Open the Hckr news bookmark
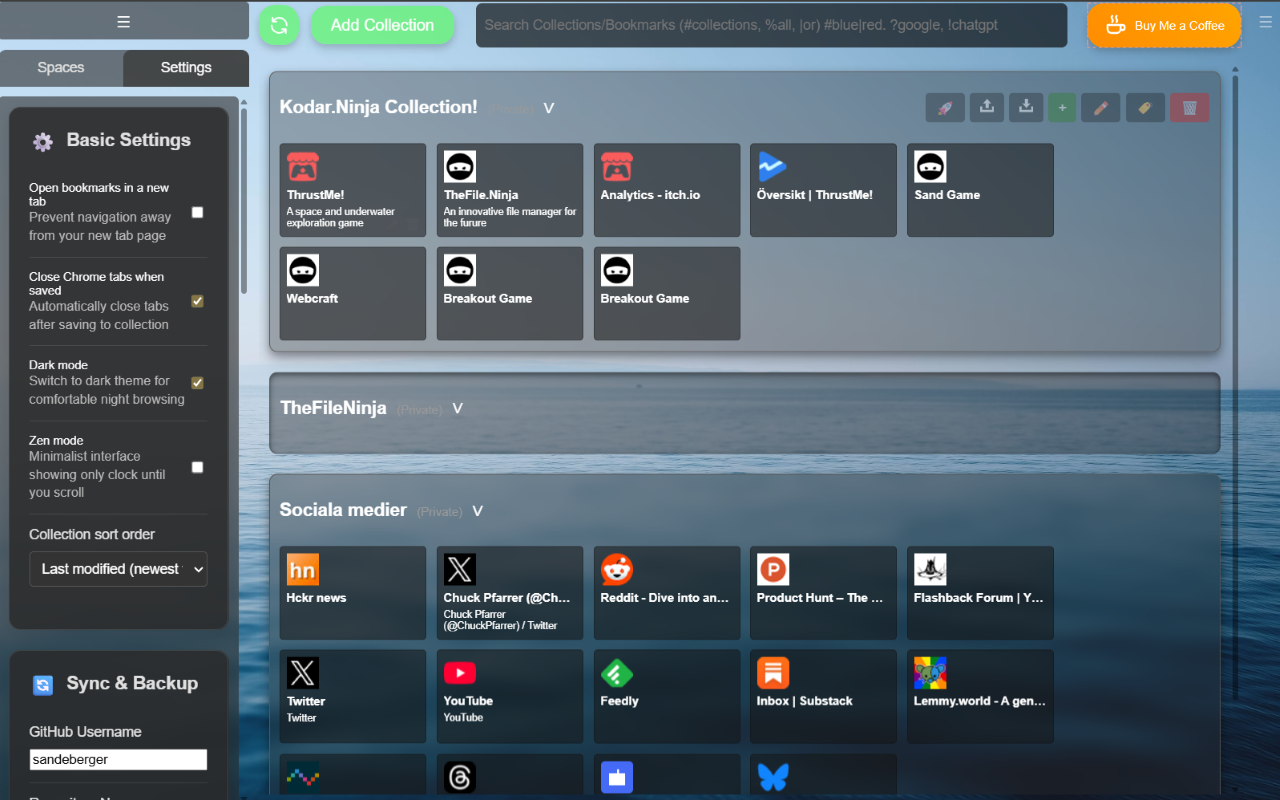This screenshot has height=800, width=1280. [x=352, y=593]
